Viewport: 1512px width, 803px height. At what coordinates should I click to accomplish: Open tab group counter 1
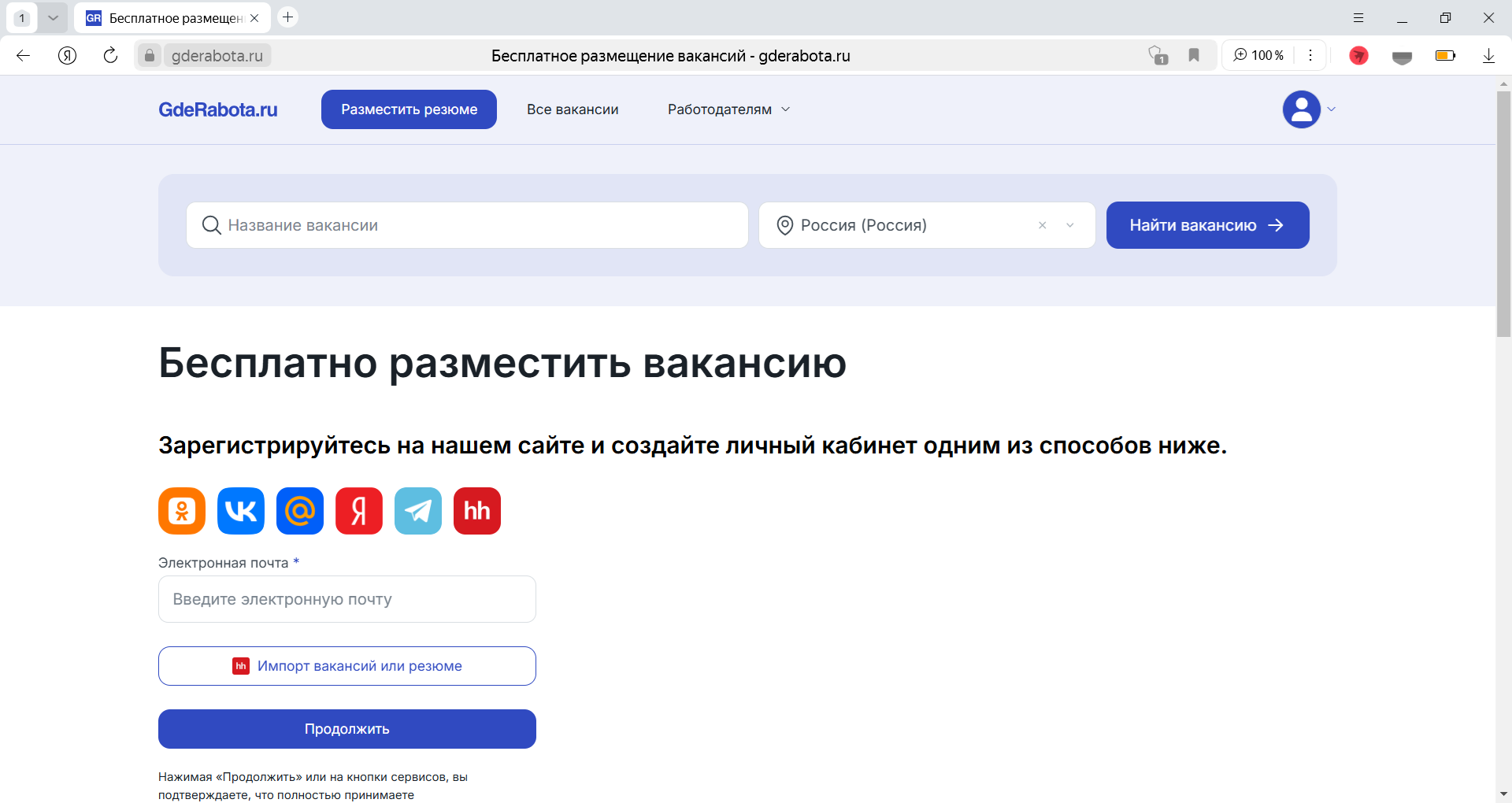click(x=22, y=17)
